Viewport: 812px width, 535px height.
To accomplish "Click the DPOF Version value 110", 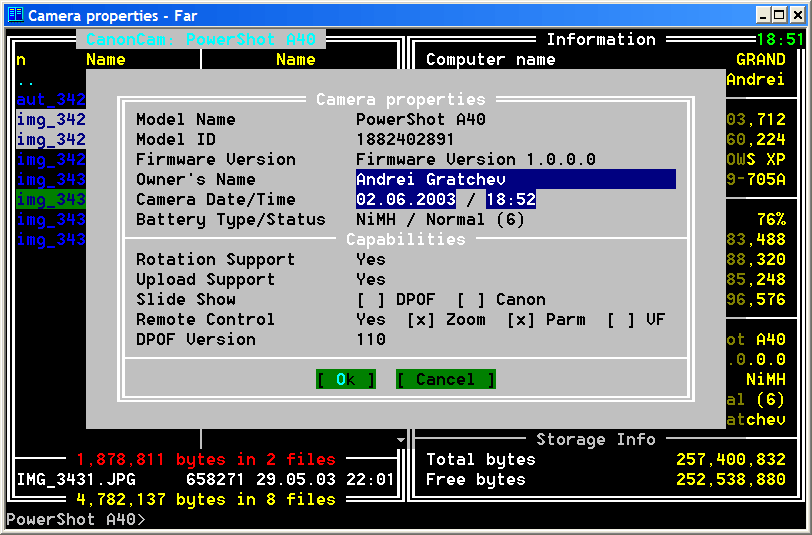I will tap(371, 340).
